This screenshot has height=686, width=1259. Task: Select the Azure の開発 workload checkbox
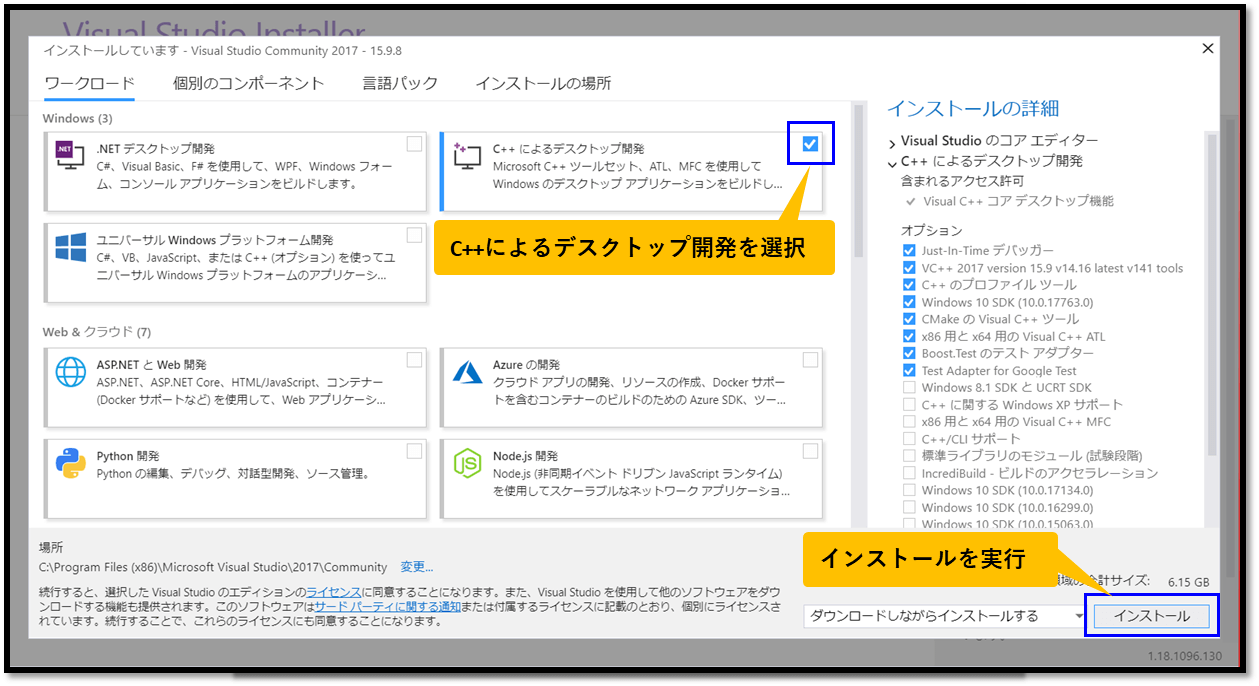[x=810, y=360]
